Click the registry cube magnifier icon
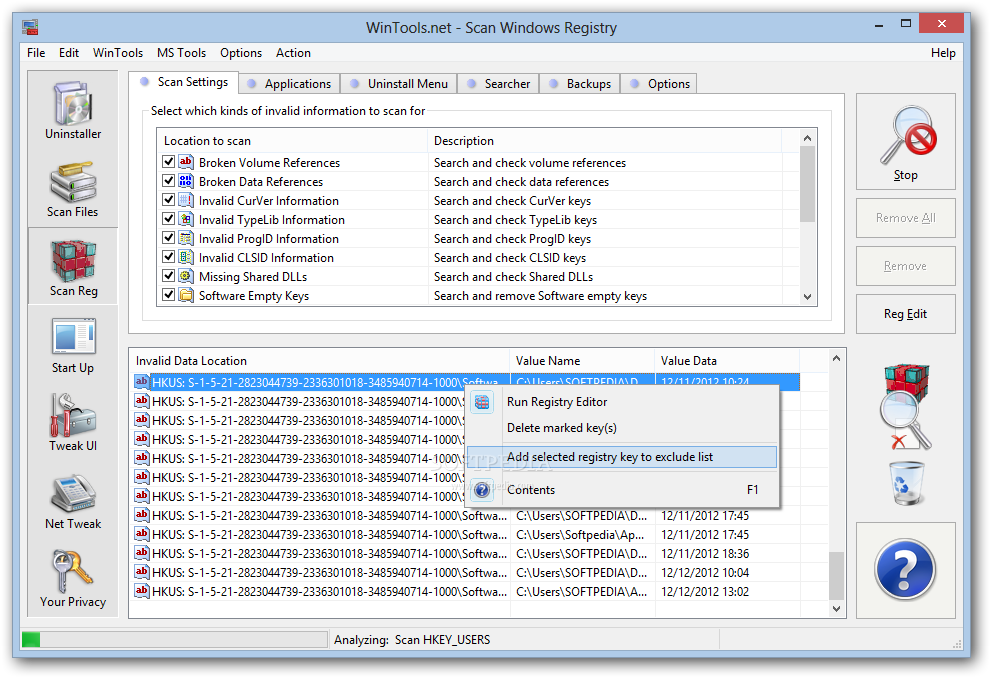 click(906, 406)
